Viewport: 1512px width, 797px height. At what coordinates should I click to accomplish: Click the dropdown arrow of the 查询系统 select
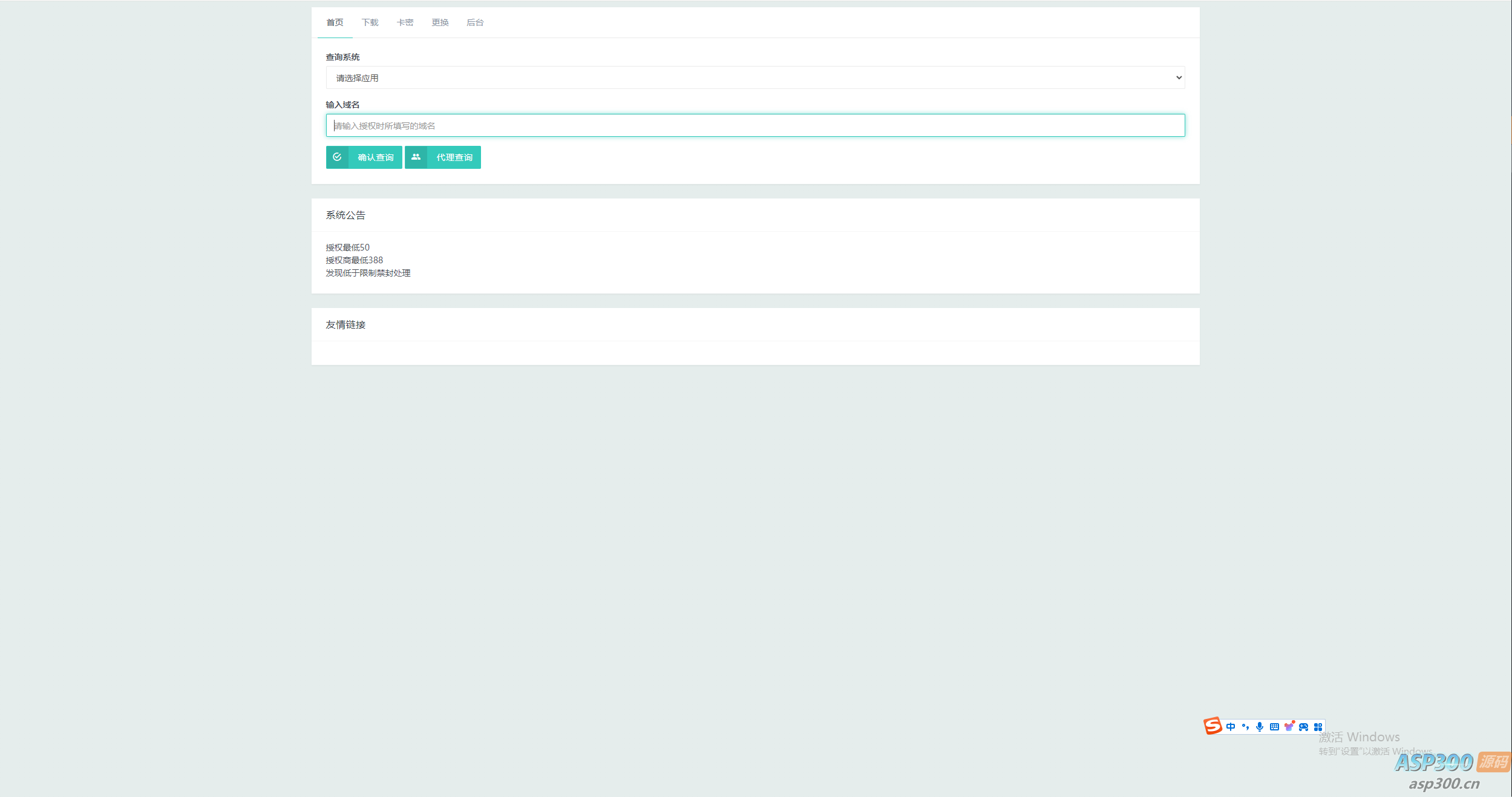click(1179, 78)
